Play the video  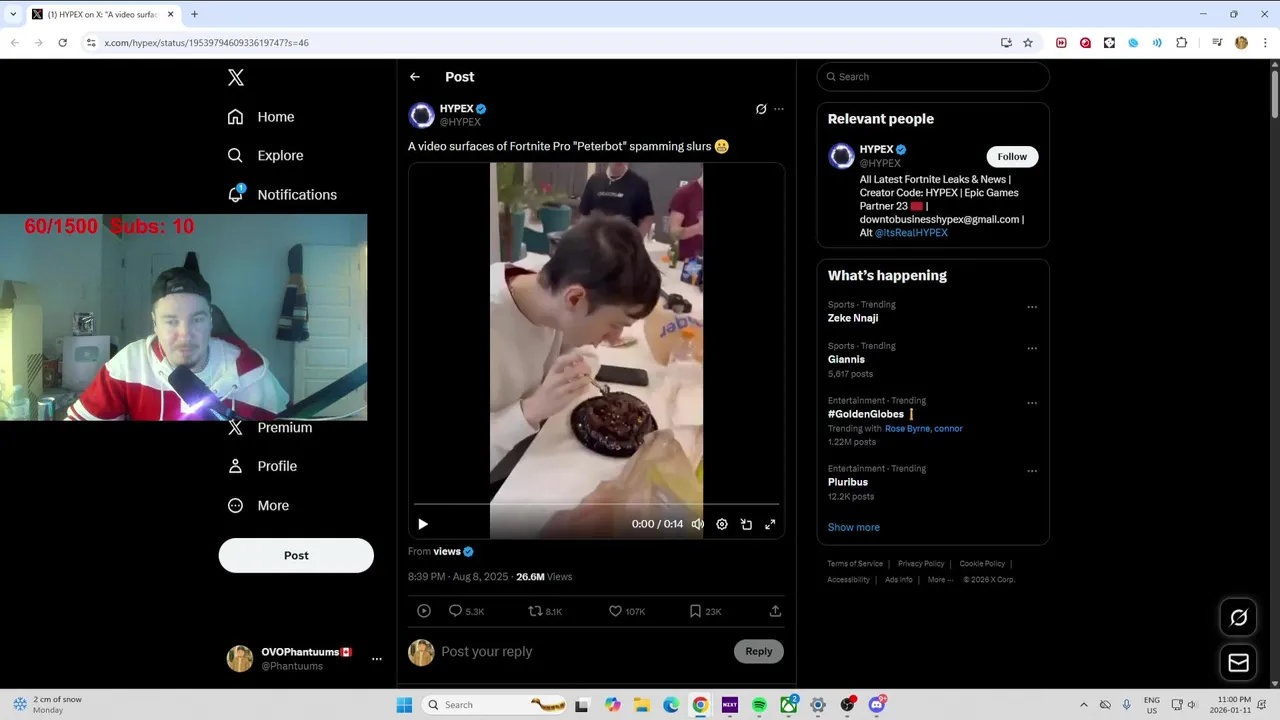coord(423,524)
